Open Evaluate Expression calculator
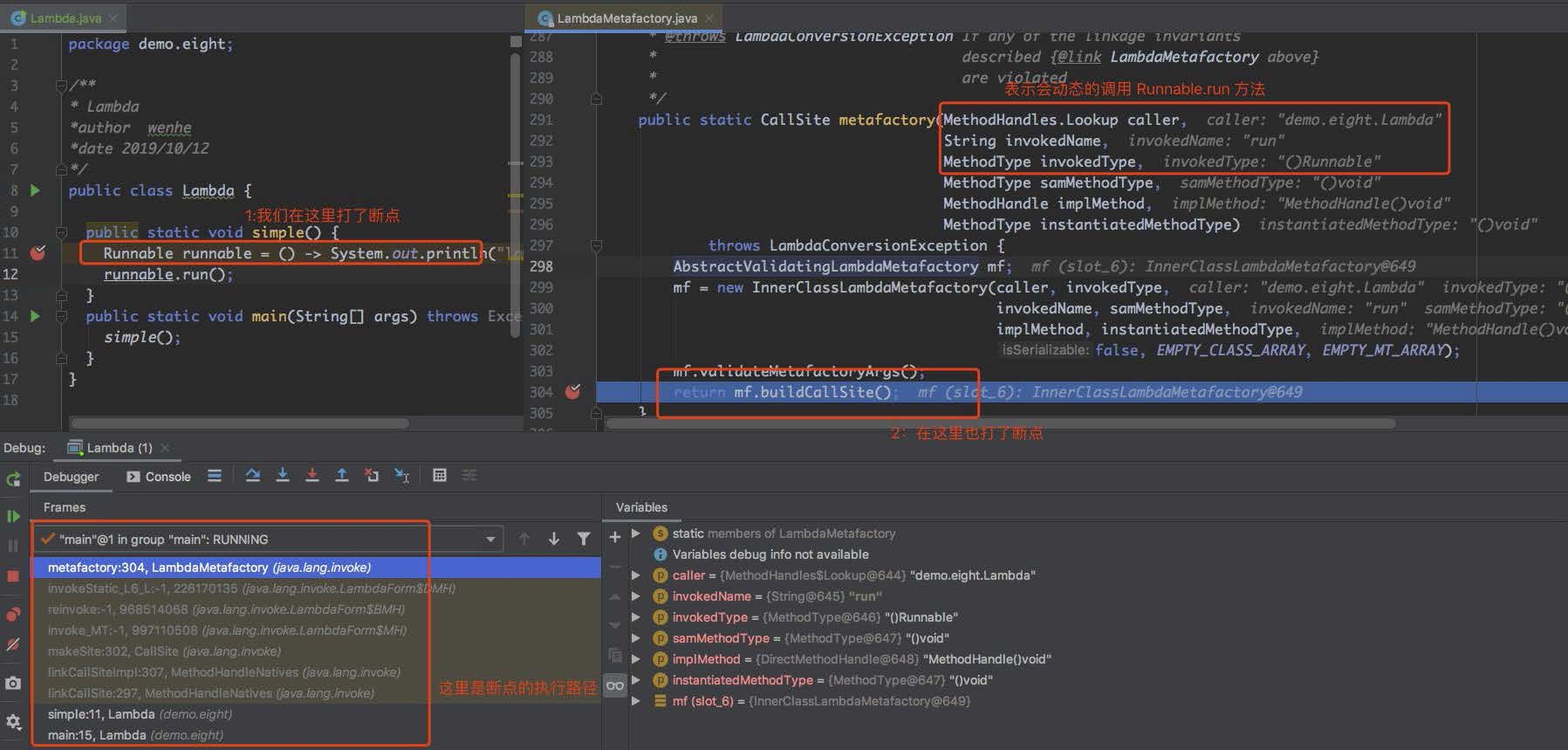The width and height of the screenshot is (1568, 750). pos(440,476)
